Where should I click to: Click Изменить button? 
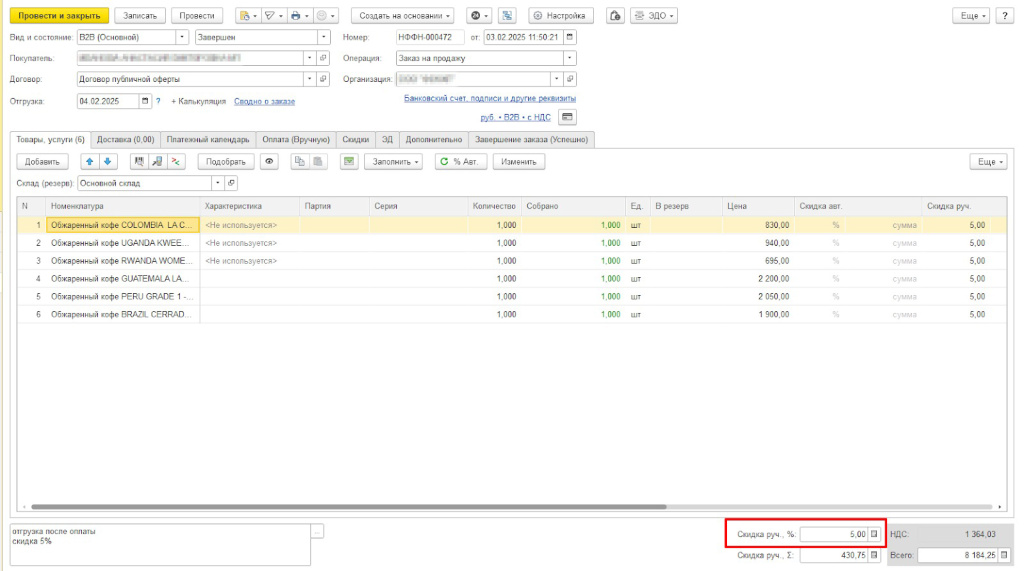click(x=519, y=161)
